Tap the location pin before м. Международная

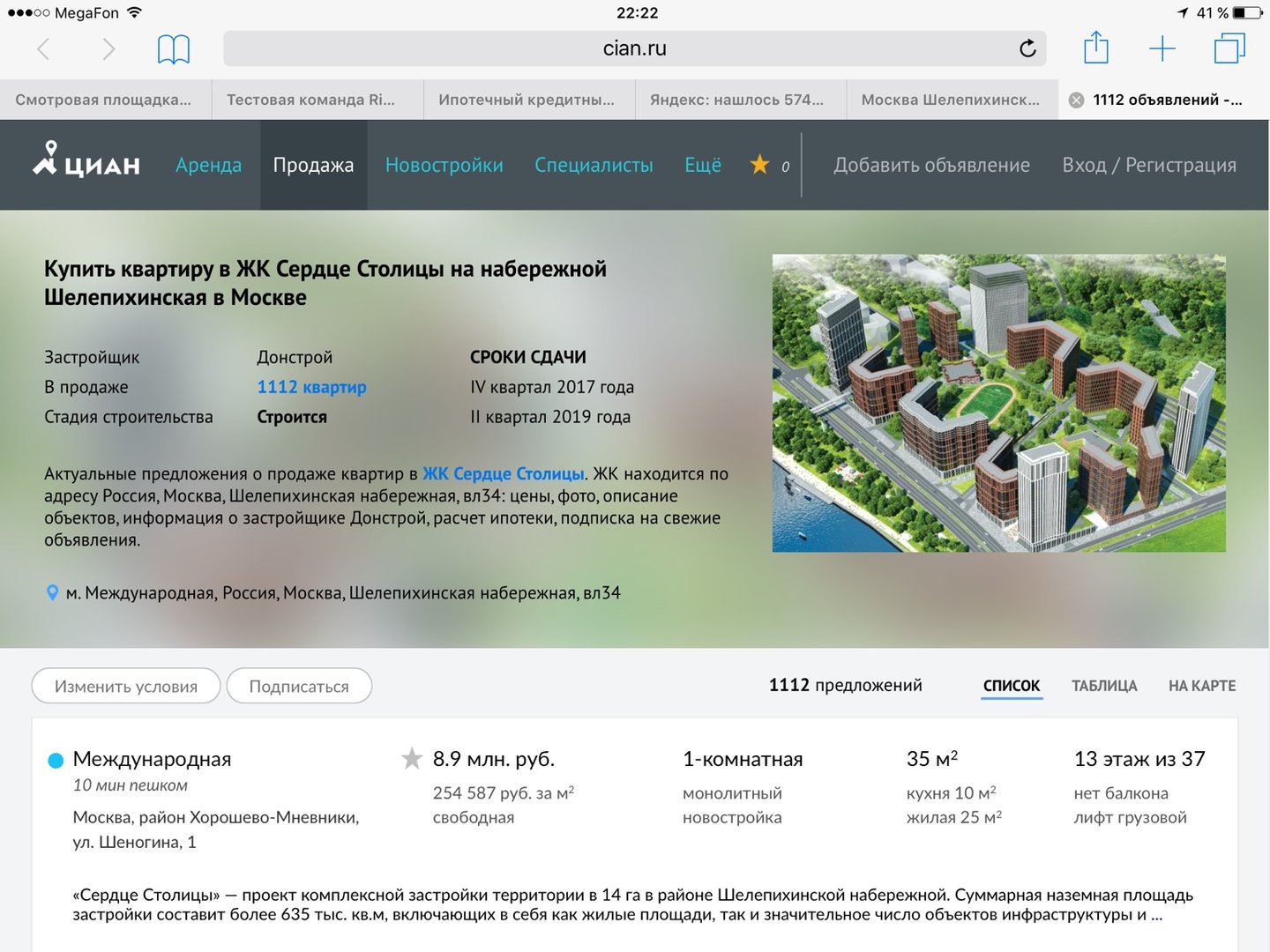52,593
